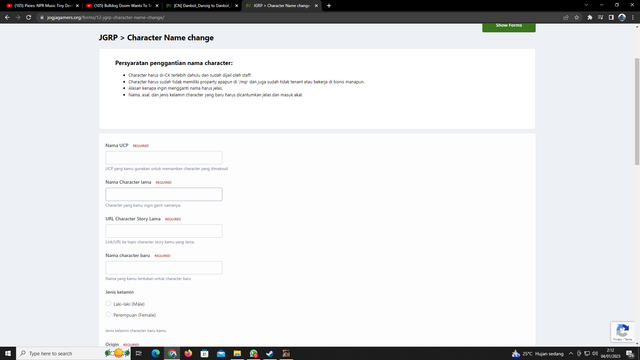Open the tab search dropdown arrow

coord(586,5)
